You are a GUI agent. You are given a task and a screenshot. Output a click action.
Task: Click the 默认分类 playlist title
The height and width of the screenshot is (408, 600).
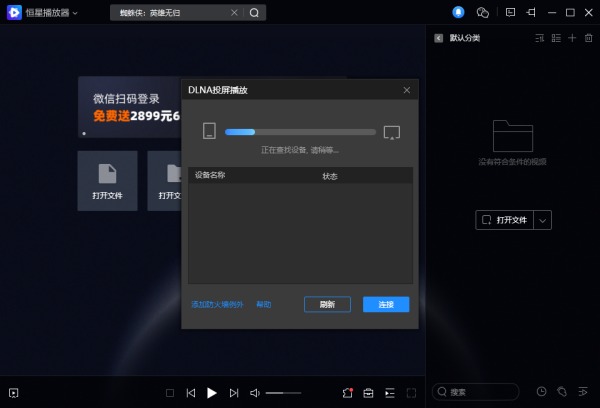pyautogui.click(x=465, y=38)
